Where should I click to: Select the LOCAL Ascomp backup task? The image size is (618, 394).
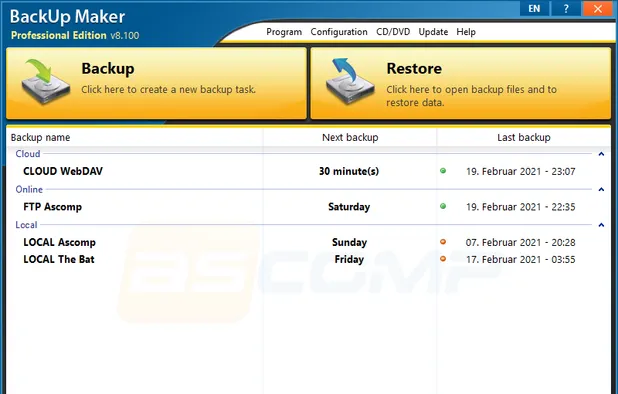coord(60,242)
